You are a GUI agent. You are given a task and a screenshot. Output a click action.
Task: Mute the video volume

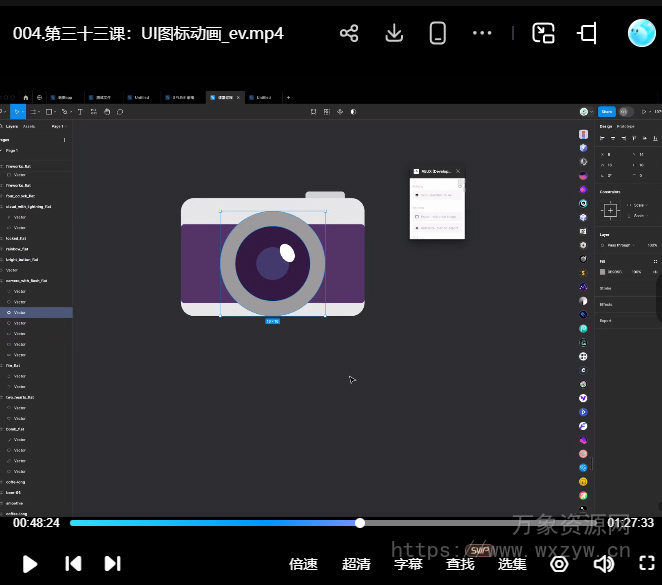[603, 564]
